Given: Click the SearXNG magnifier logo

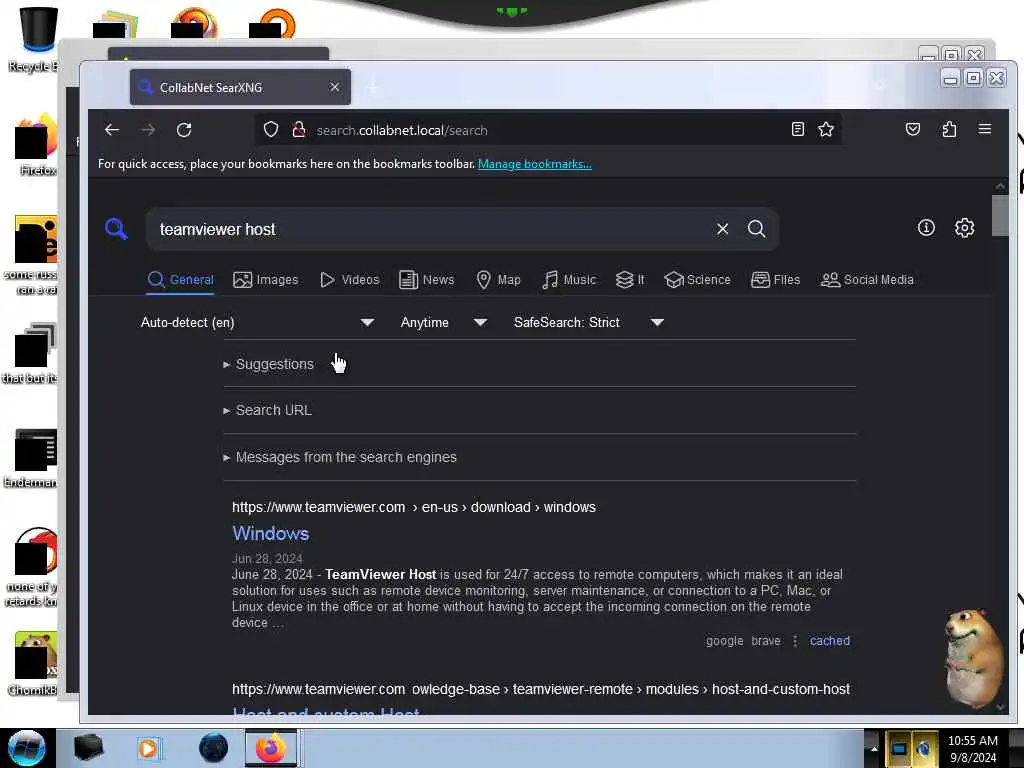Looking at the screenshot, I should point(116,229).
